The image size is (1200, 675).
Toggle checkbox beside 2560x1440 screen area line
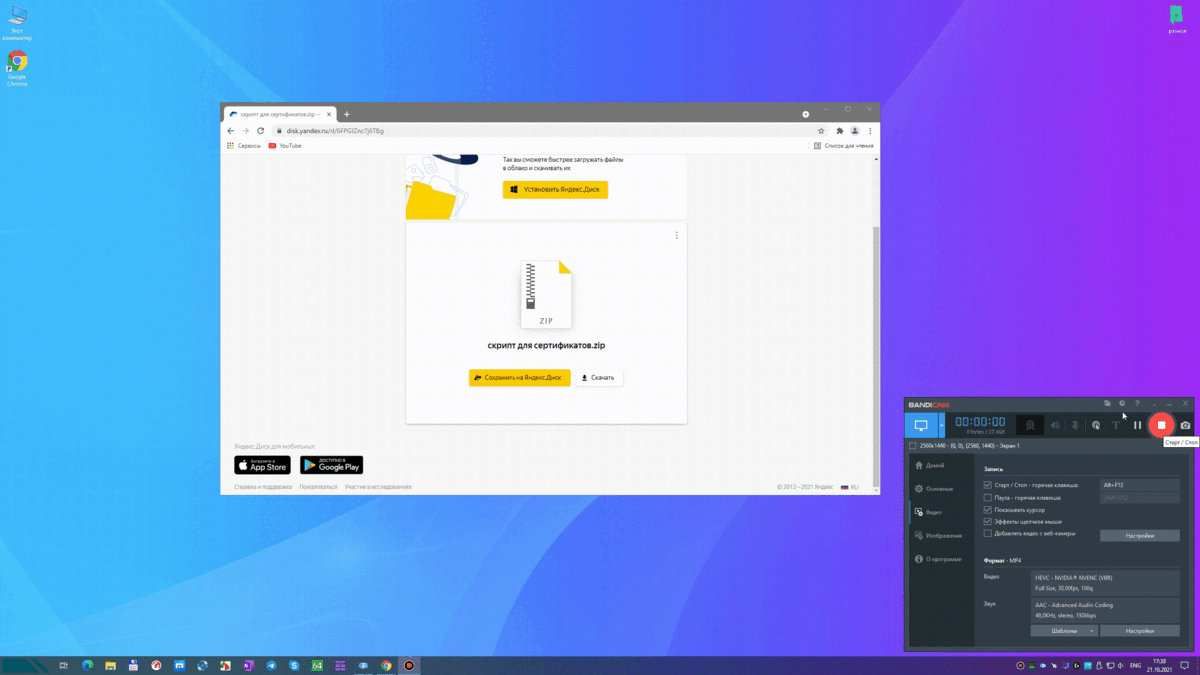912,446
